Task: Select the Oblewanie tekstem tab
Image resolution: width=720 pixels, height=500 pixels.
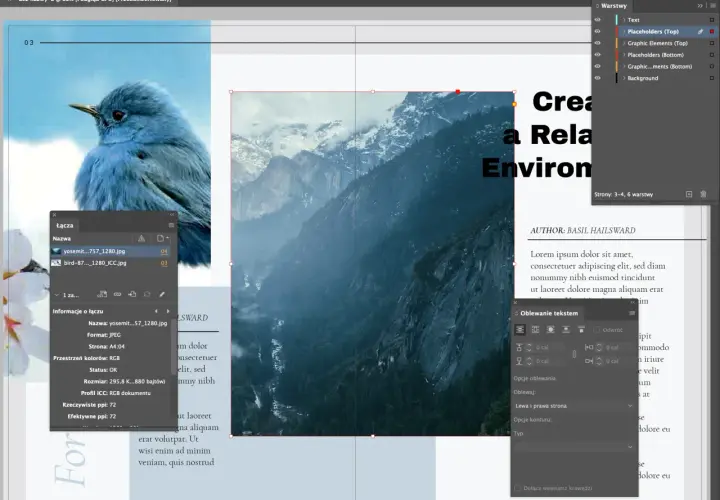Action: click(x=549, y=313)
